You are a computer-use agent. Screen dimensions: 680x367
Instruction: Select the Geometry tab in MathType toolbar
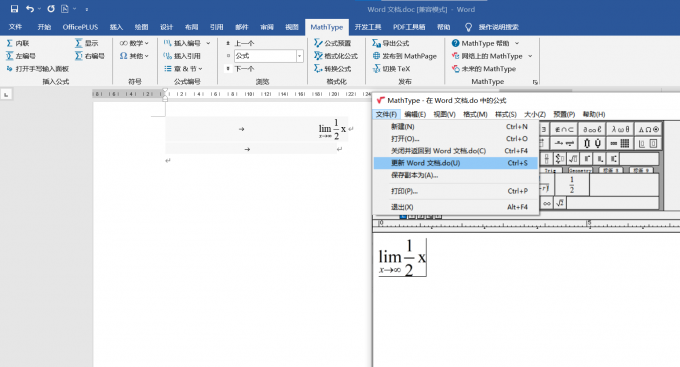coord(580,170)
